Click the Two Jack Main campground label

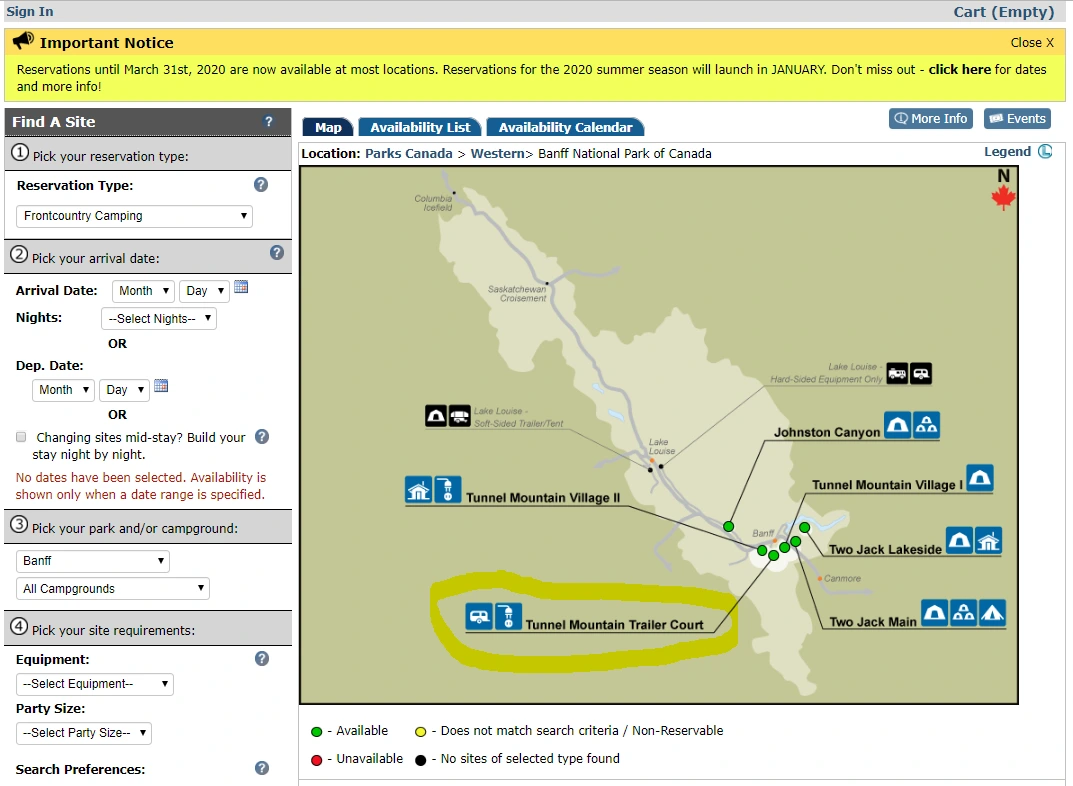(872, 622)
